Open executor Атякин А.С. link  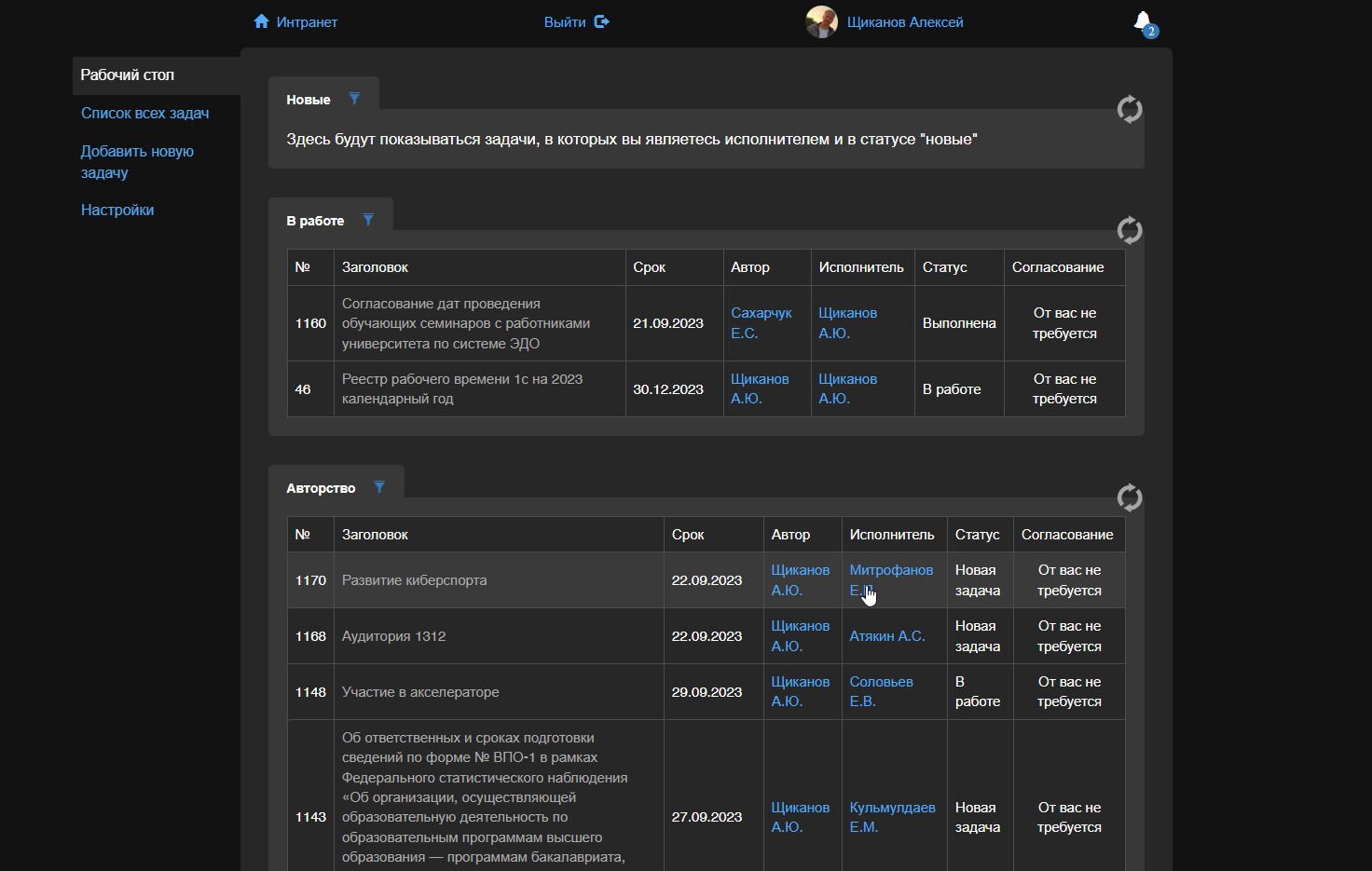coord(886,636)
